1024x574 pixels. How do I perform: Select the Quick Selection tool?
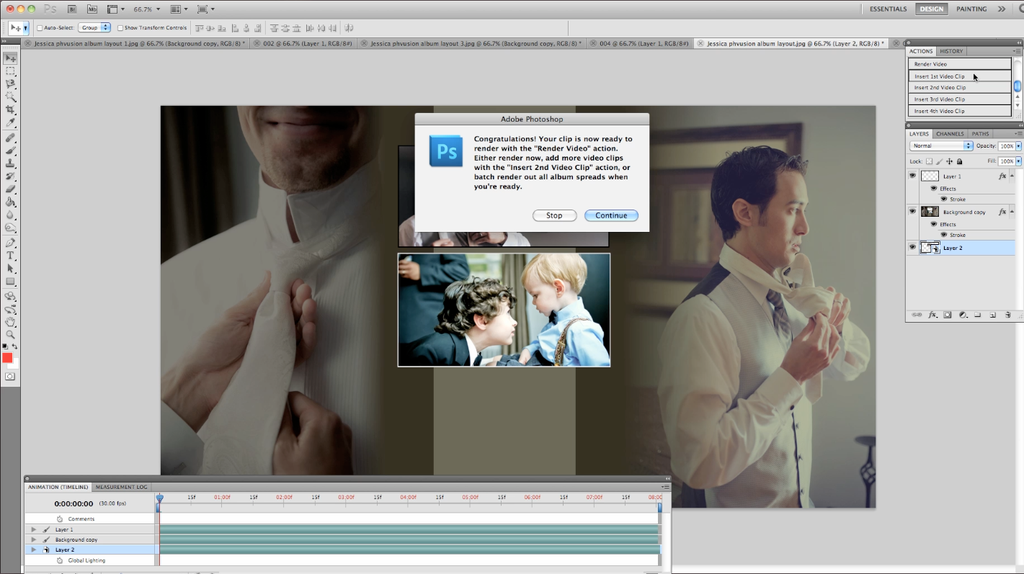(x=10, y=97)
